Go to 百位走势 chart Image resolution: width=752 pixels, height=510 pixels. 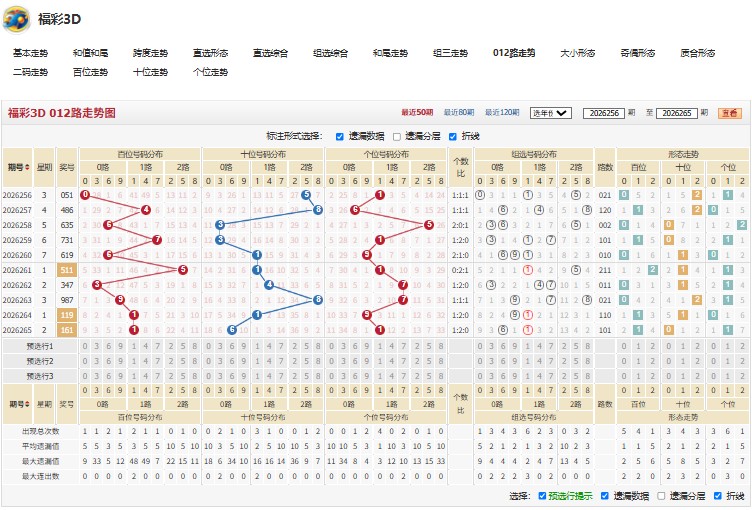coord(90,72)
